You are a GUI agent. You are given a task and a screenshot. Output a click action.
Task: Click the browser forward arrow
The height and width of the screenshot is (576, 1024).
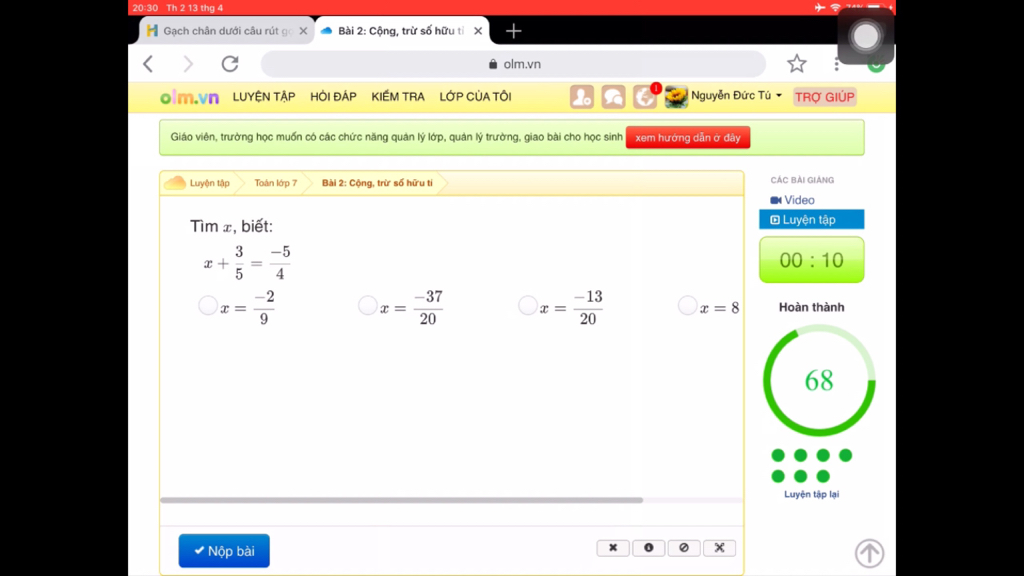pos(188,64)
